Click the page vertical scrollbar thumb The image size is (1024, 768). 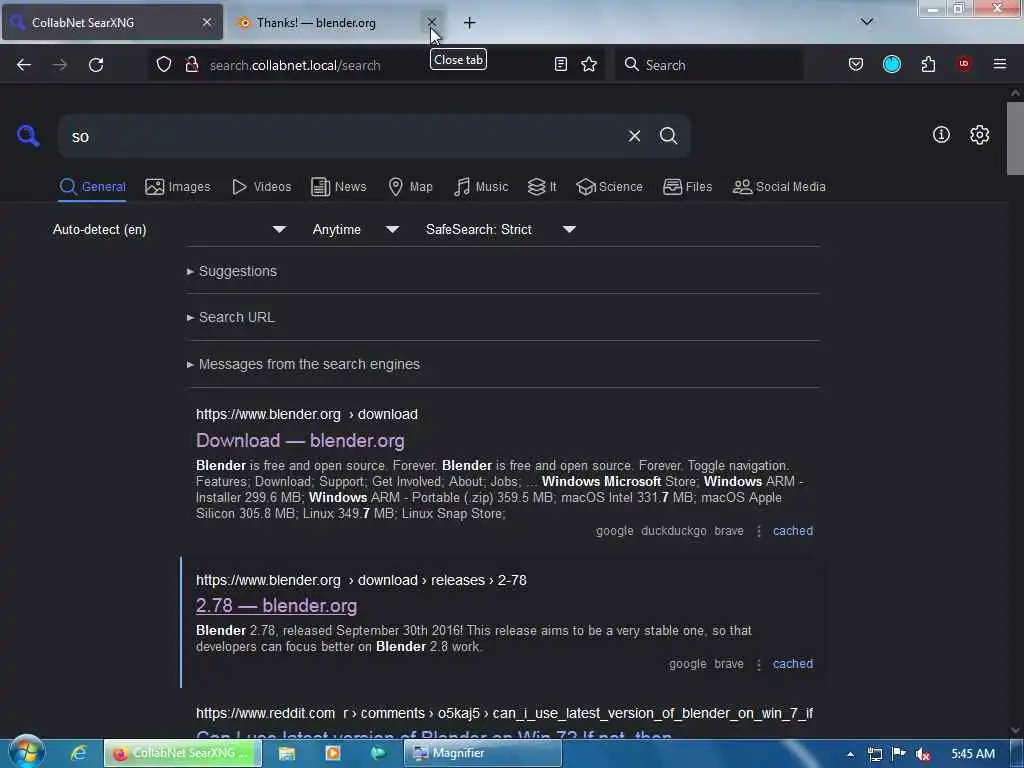coord(1015,138)
